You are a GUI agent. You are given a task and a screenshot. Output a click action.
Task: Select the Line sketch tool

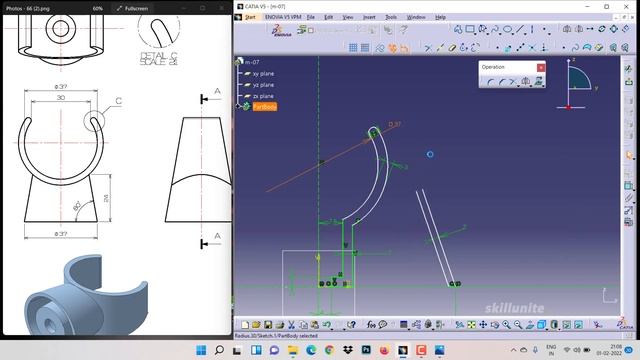(520, 29)
